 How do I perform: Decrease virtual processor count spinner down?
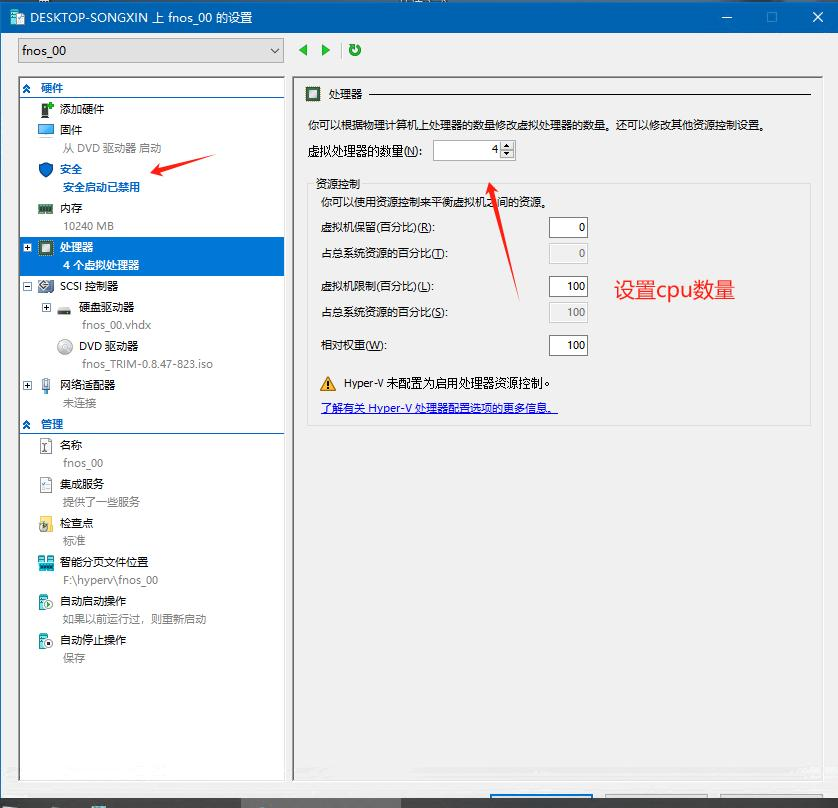click(507, 155)
